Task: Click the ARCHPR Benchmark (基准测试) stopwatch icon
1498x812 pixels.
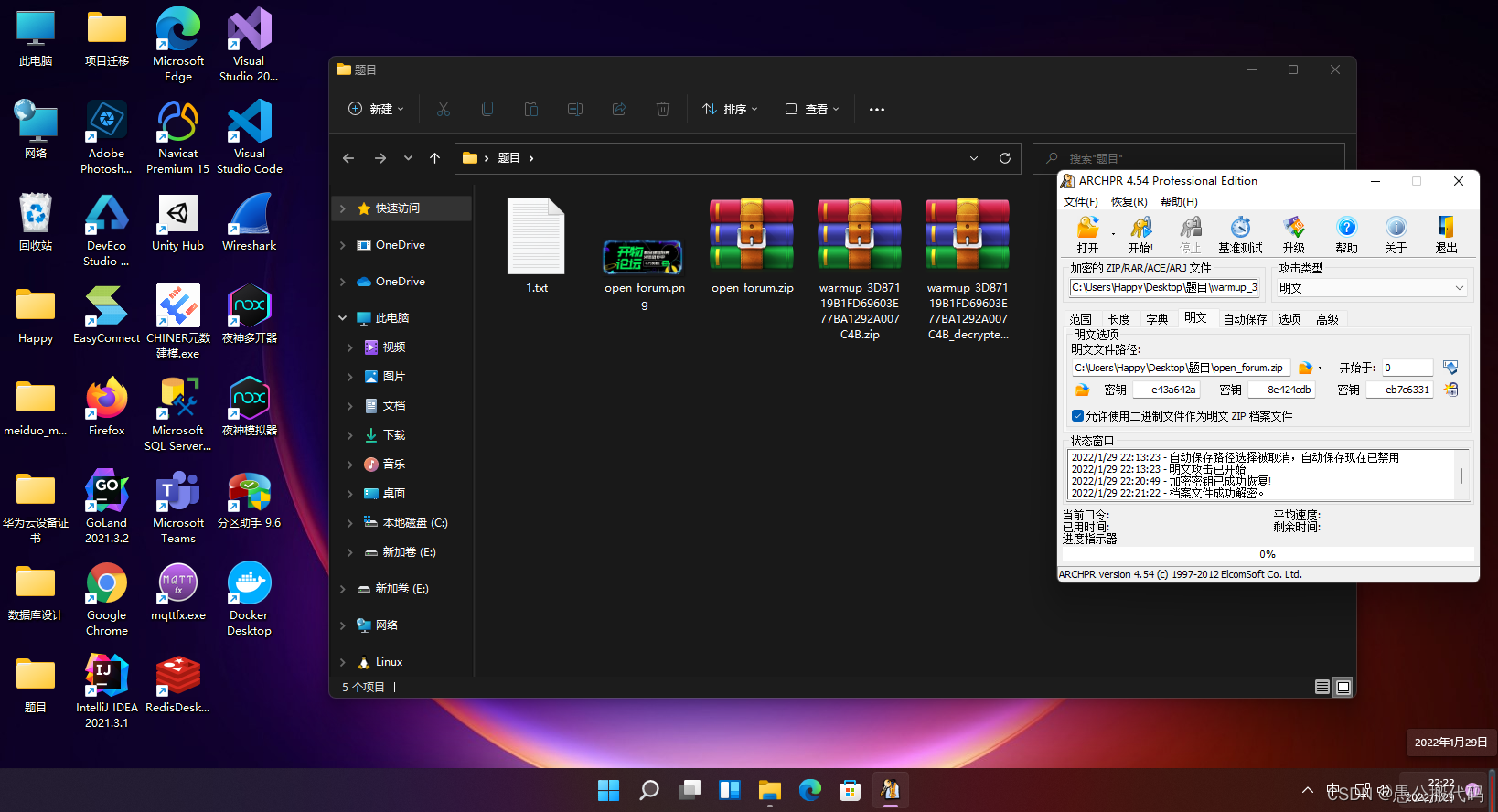Action: click(1240, 227)
